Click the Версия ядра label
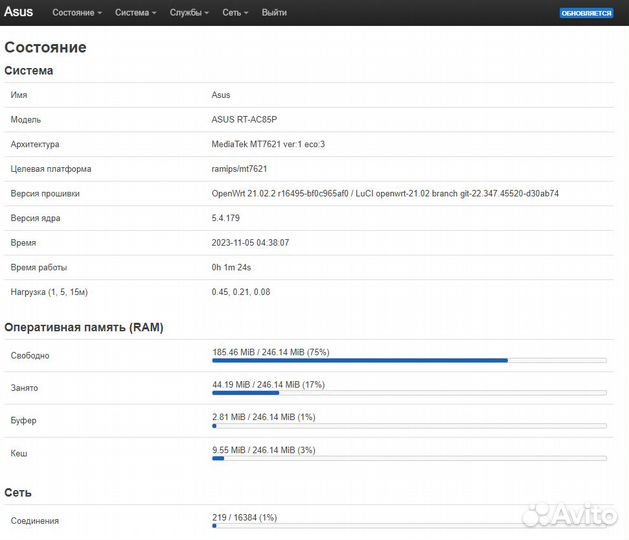 (35, 218)
